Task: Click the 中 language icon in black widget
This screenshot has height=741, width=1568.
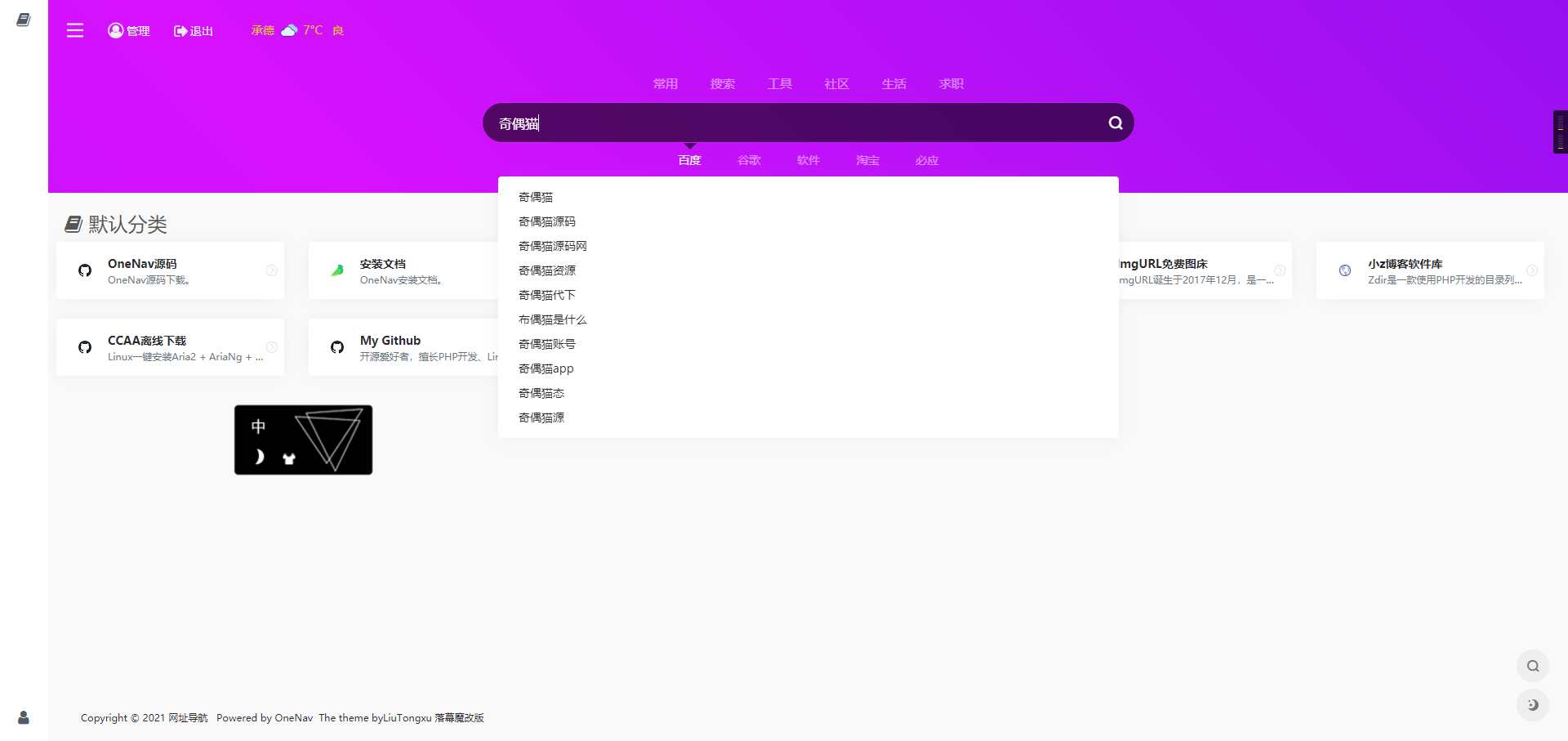Action: (258, 426)
